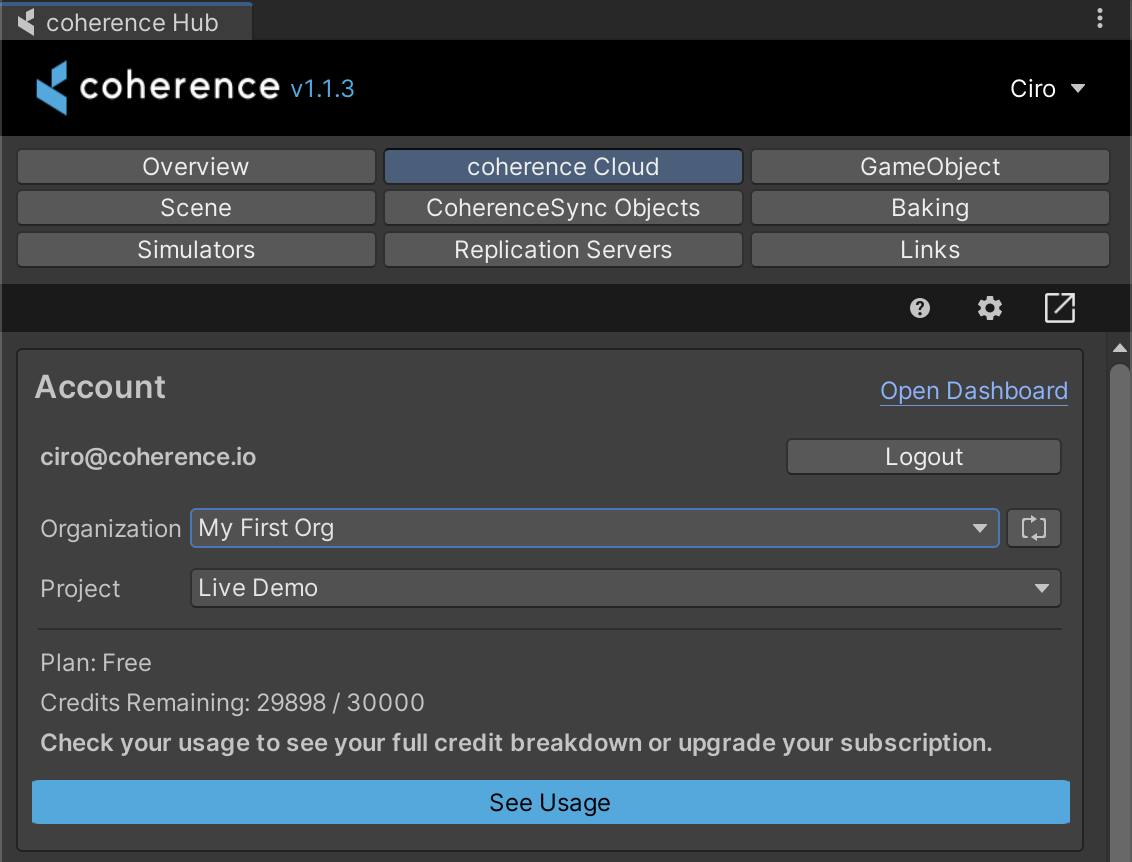Viewport: 1132px width, 862px height.
Task: Open the Ciro account dropdown
Action: click(x=1047, y=89)
